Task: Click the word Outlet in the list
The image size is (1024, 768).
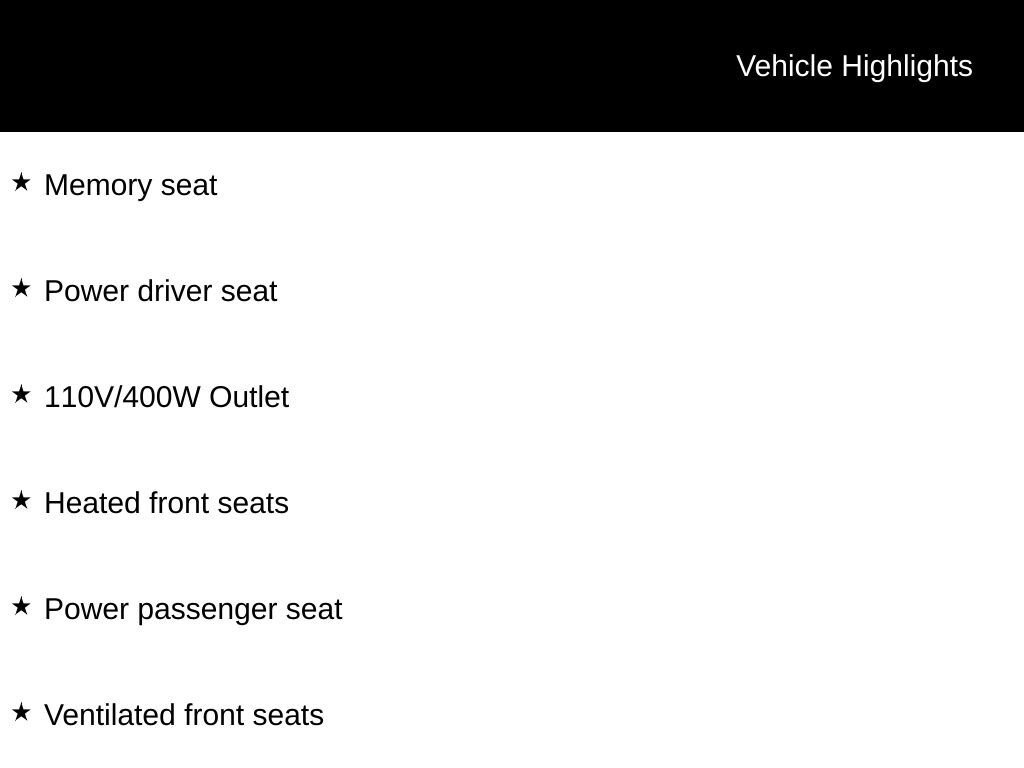Action: 249,398
